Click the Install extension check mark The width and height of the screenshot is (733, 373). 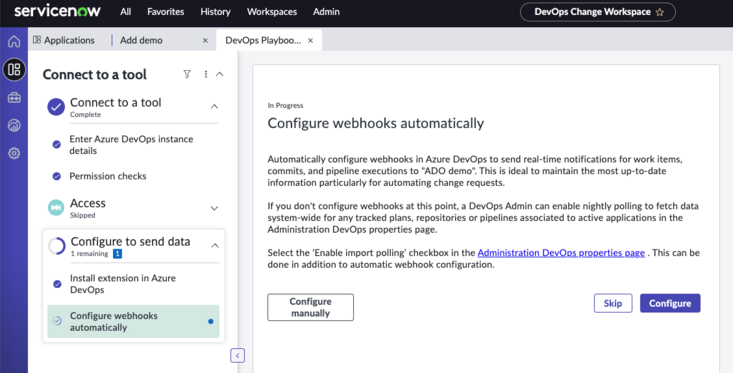(x=57, y=284)
